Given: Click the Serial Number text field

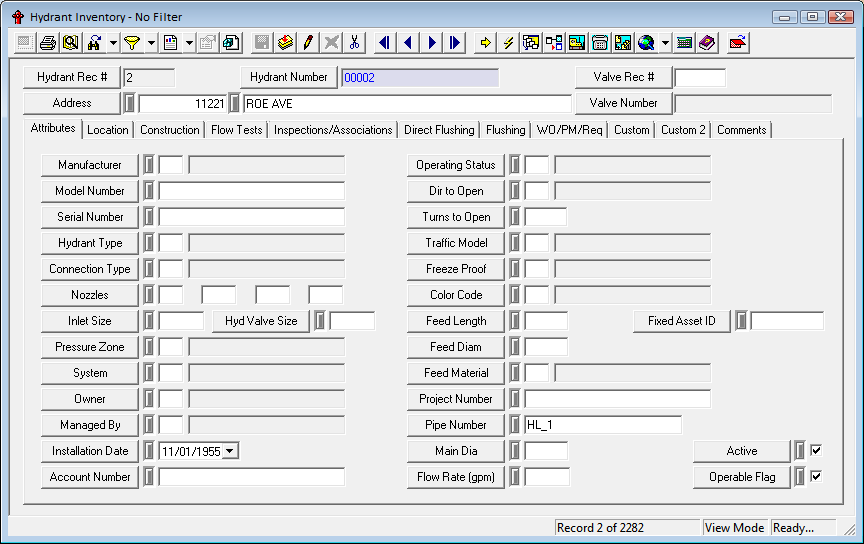Looking at the screenshot, I should click(x=251, y=217).
